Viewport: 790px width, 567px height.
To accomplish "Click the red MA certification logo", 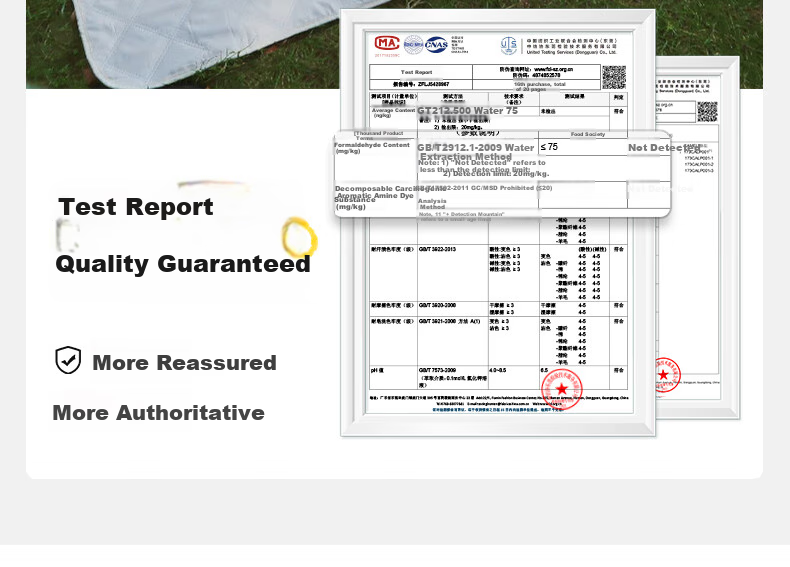I will pyautogui.click(x=387, y=43).
